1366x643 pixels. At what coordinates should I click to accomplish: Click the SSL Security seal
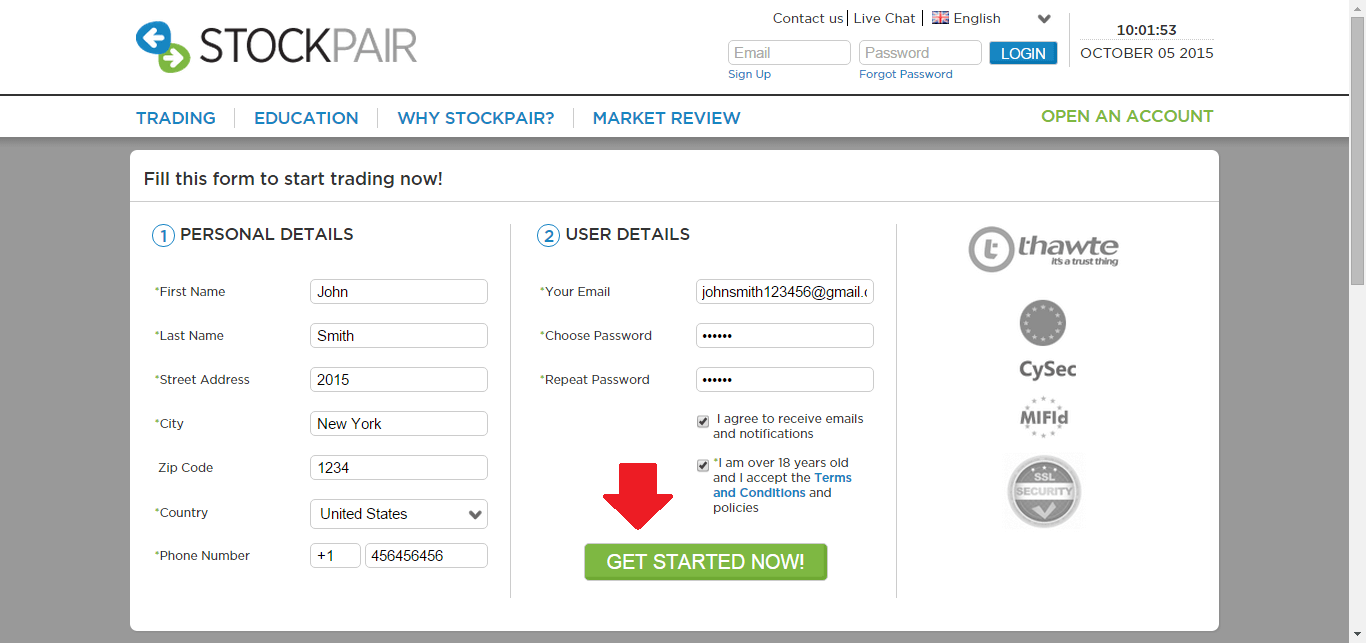pyautogui.click(x=1044, y=491)
